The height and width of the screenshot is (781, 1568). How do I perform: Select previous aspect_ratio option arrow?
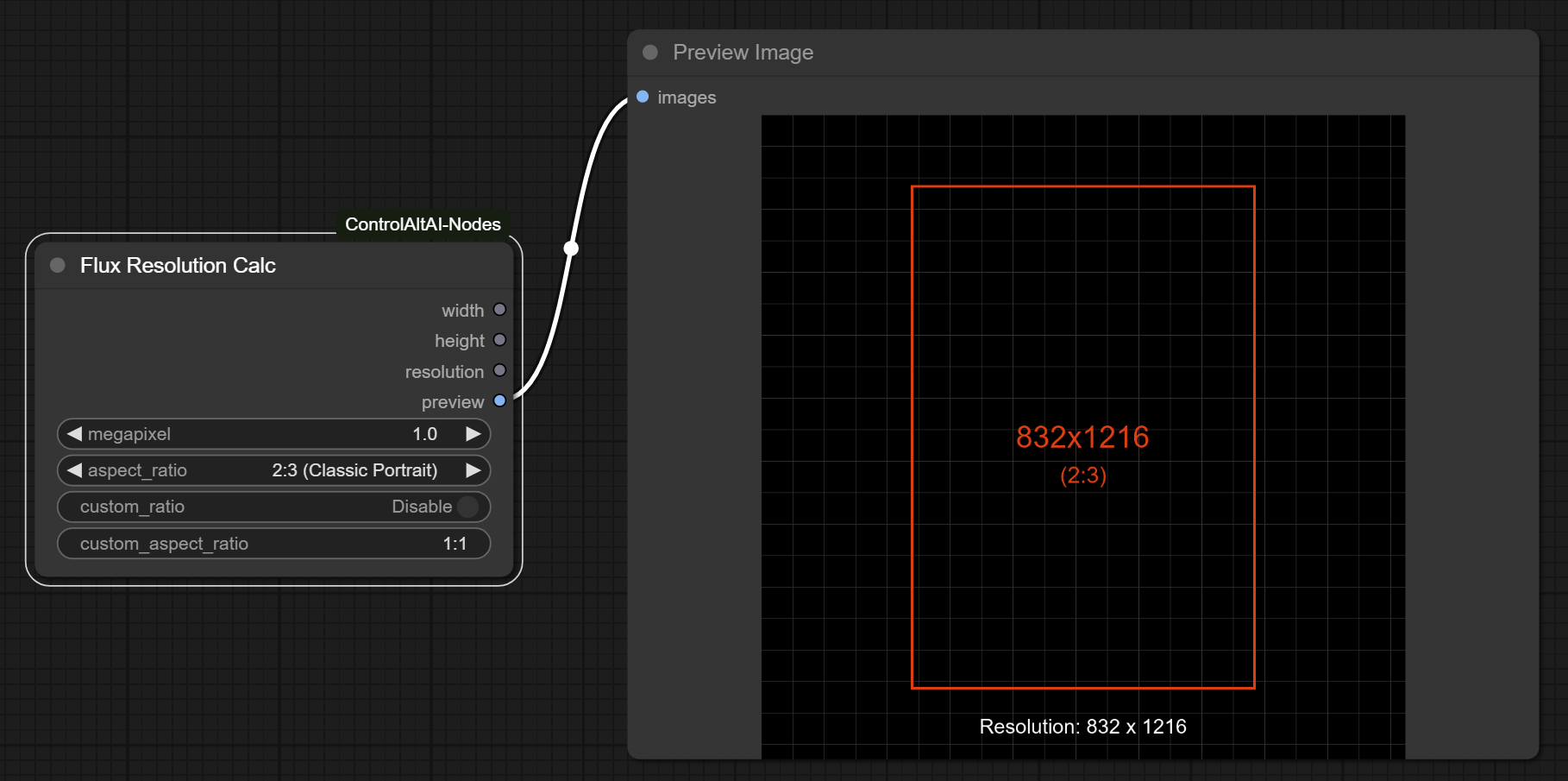tap(74, 470)
